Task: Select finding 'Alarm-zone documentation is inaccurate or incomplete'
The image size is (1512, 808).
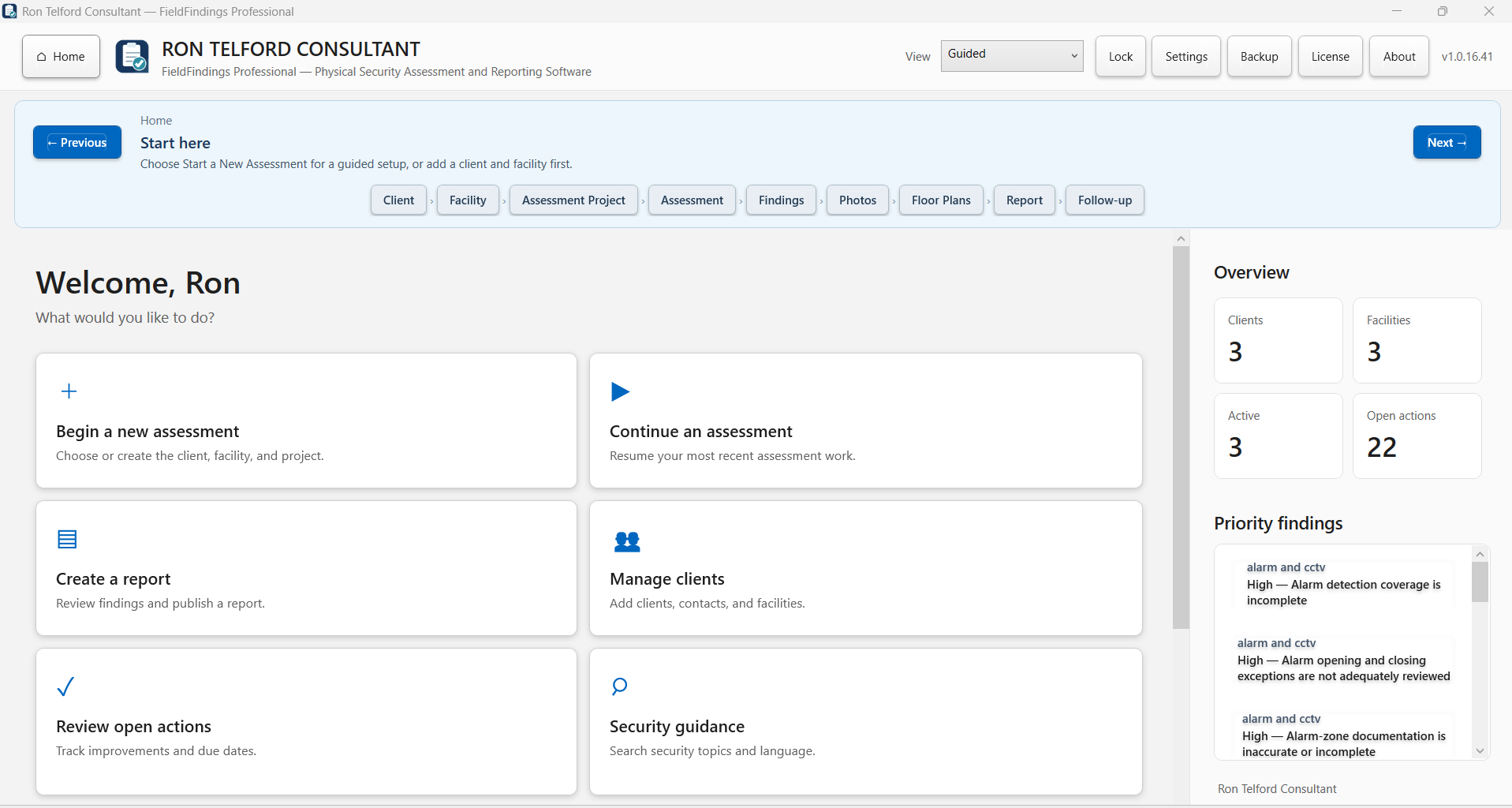Action: click(x=1344, y=735)
